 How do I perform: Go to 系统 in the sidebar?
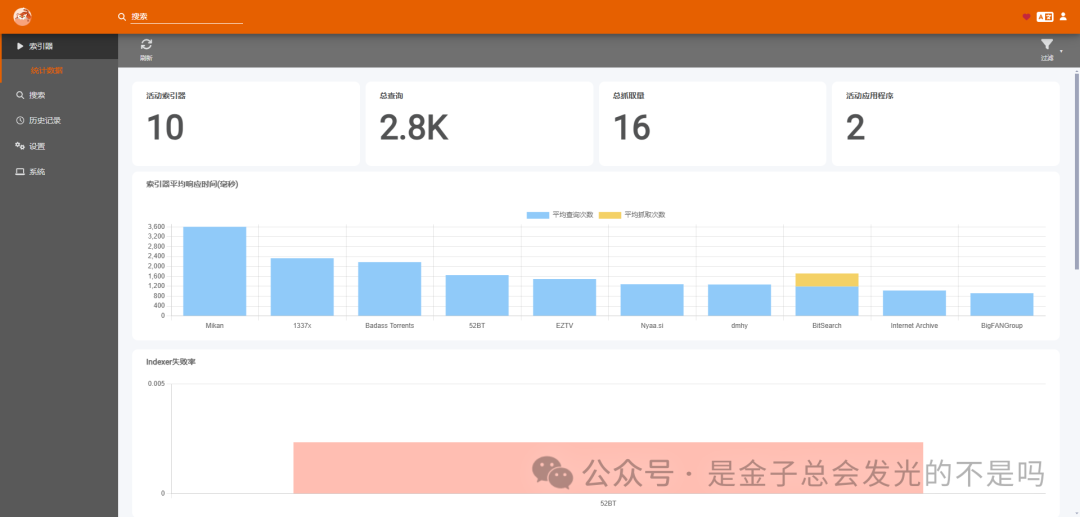[x=37, y=172]
